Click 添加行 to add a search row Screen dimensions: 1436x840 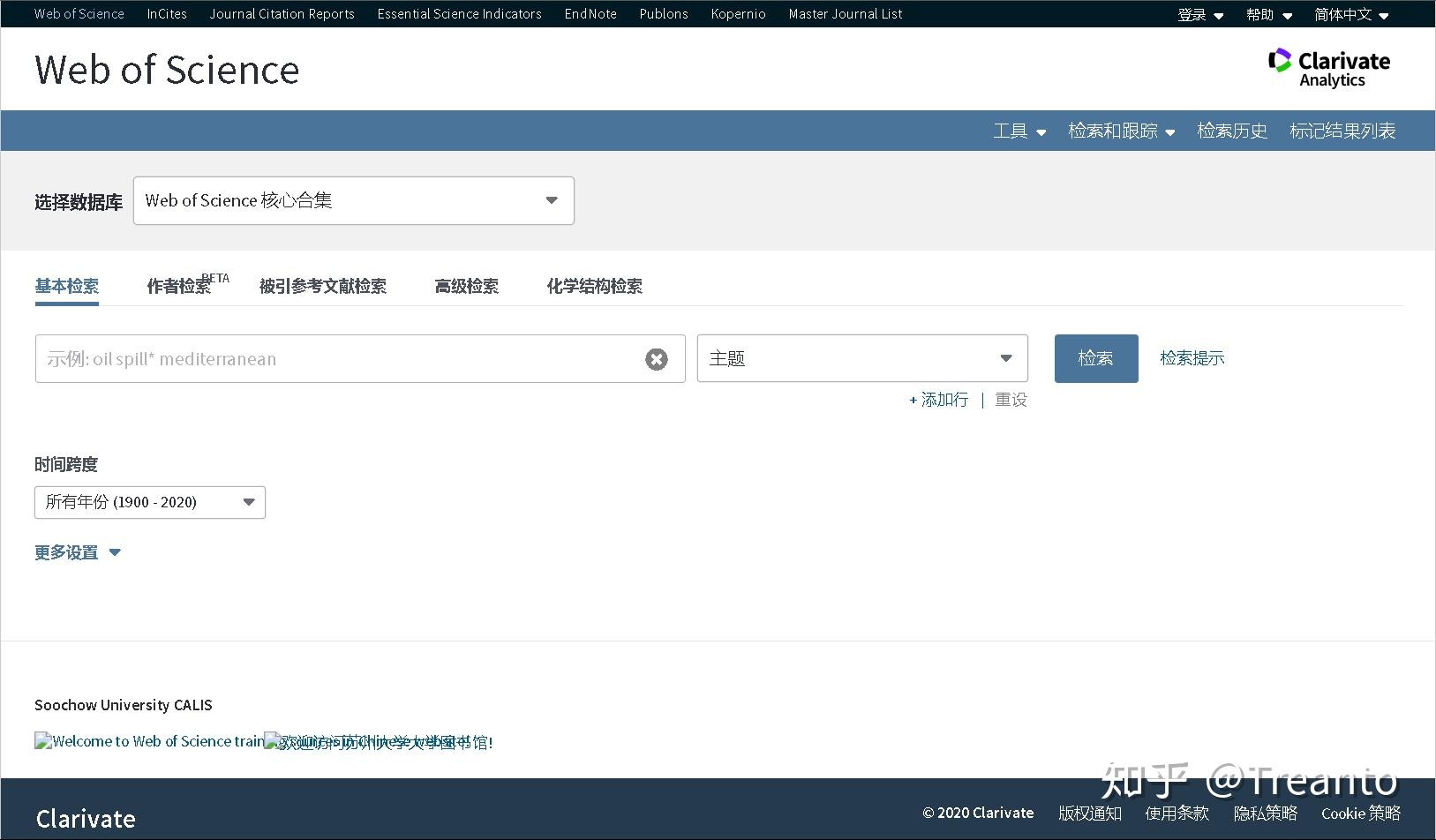pos(938,400)
